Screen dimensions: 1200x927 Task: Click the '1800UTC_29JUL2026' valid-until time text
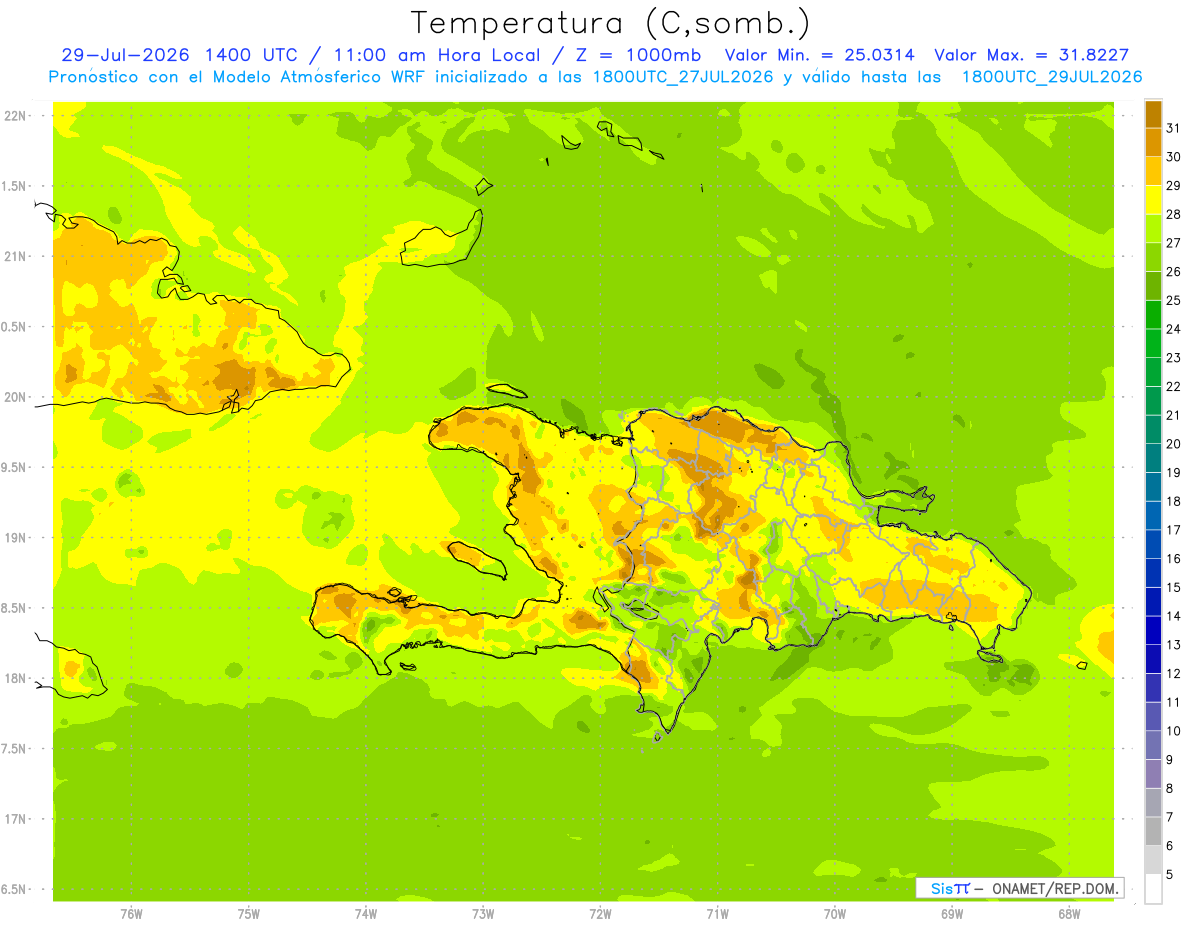1052,77
